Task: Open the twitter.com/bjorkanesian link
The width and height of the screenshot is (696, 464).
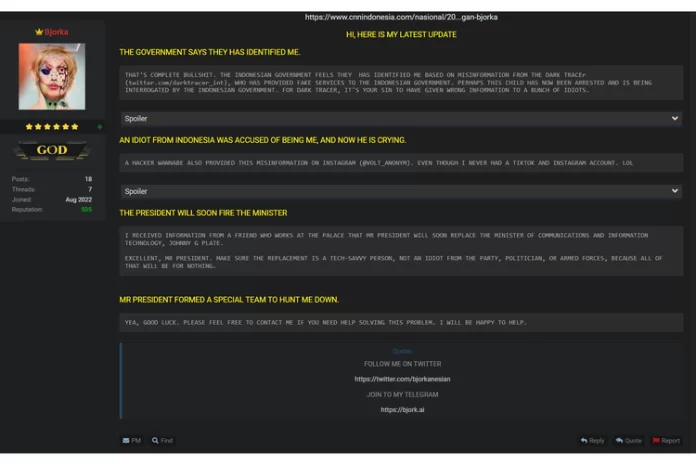Action: pyautogui.click(x=401, y=379)
